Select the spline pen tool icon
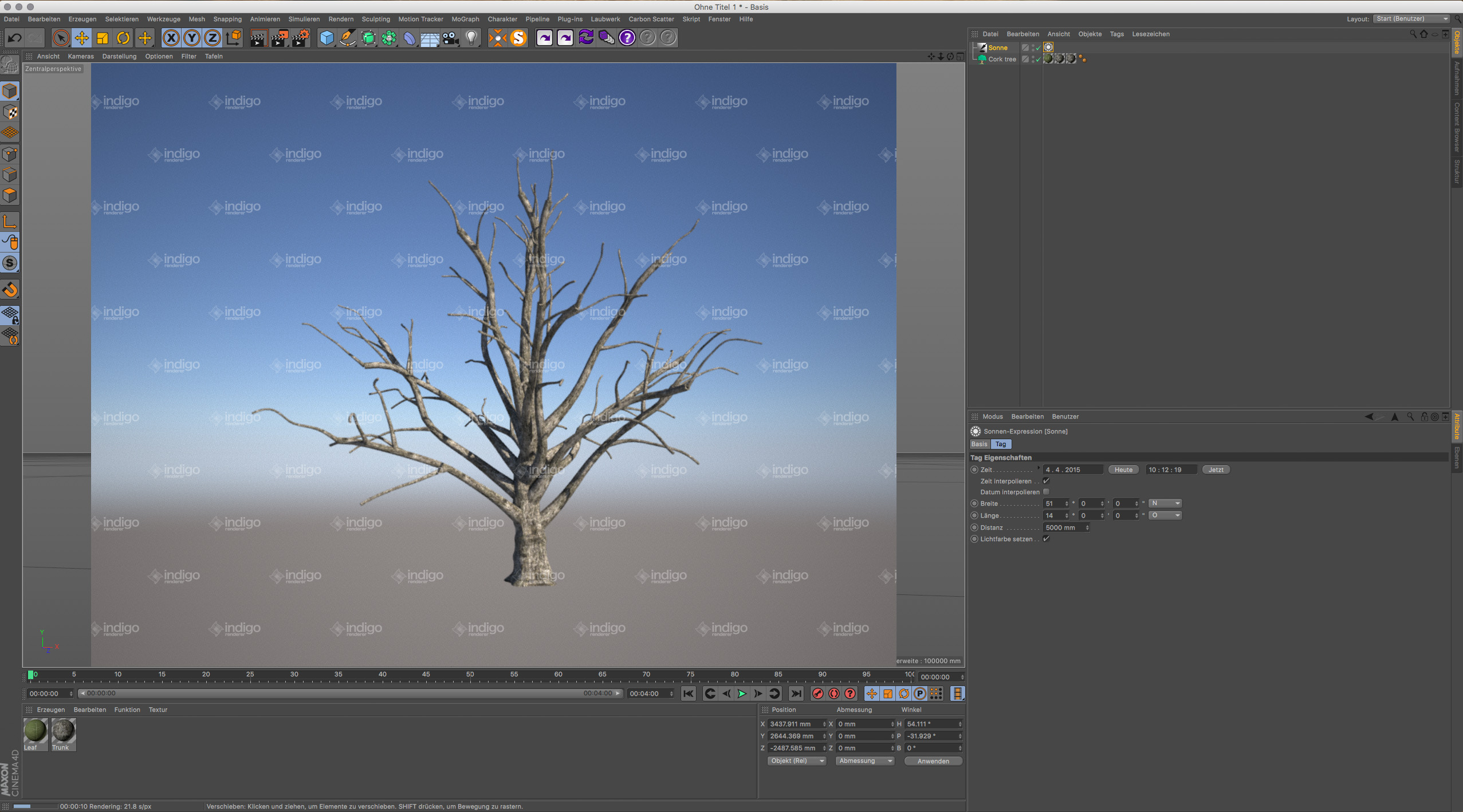 (347, 38)
